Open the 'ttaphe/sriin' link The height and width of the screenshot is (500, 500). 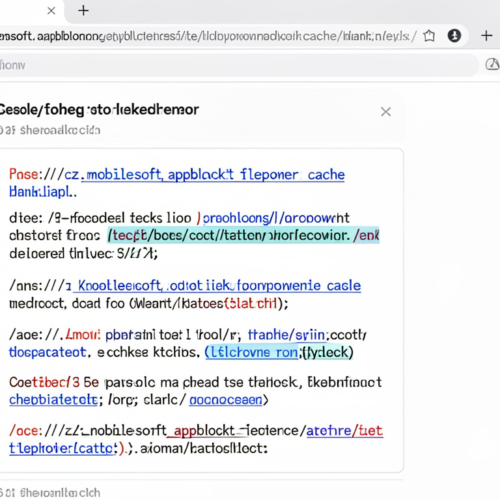click(286, 335)
